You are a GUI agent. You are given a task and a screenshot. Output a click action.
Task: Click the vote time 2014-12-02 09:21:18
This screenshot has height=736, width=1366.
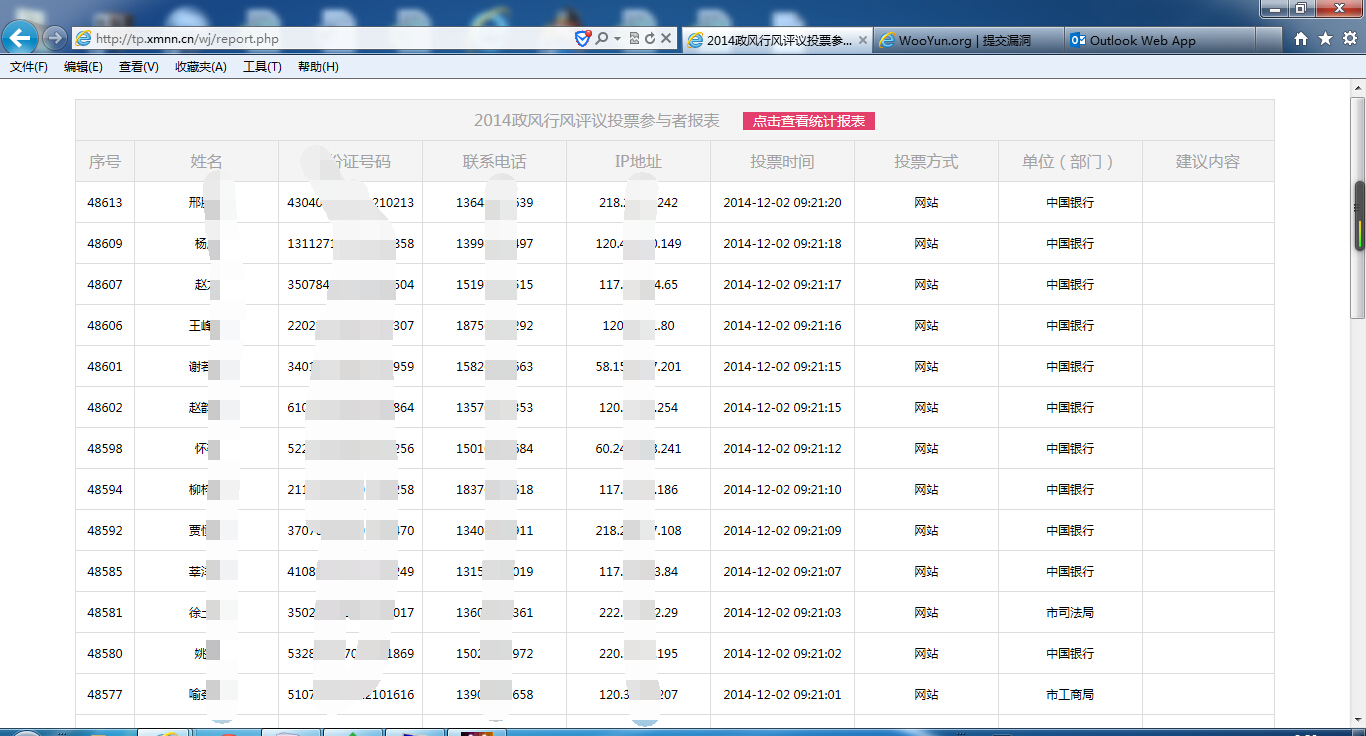point(782,243)
